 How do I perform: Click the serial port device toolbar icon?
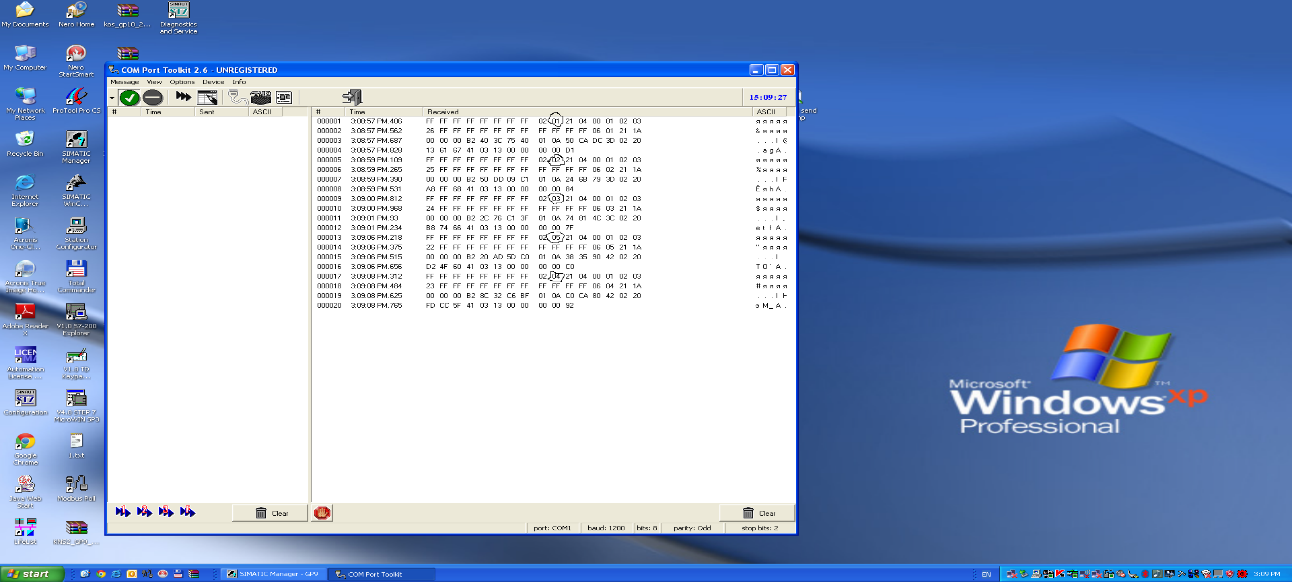point(260,97)
